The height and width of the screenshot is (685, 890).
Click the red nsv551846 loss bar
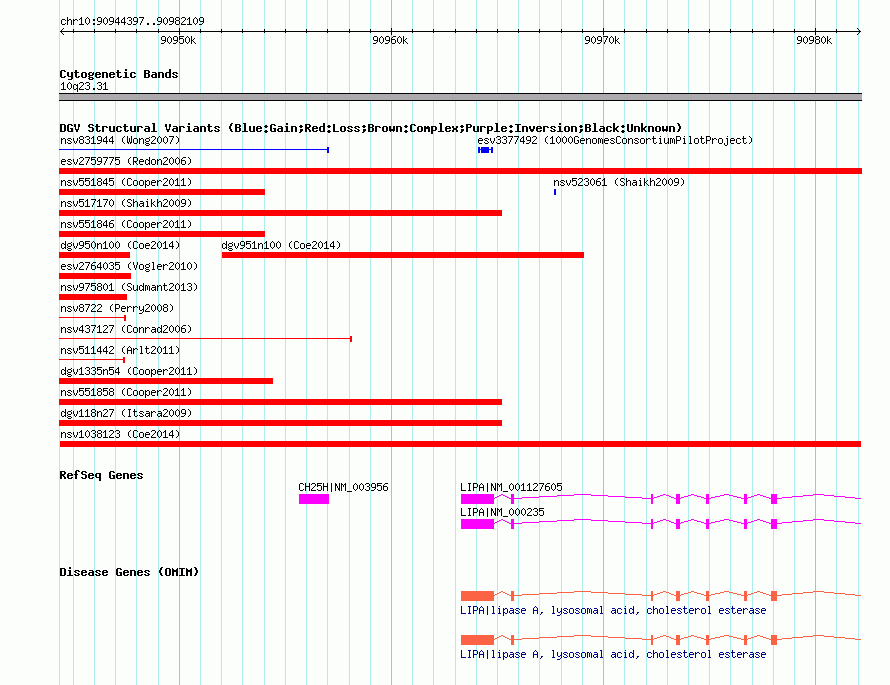(x=162, y=234)
